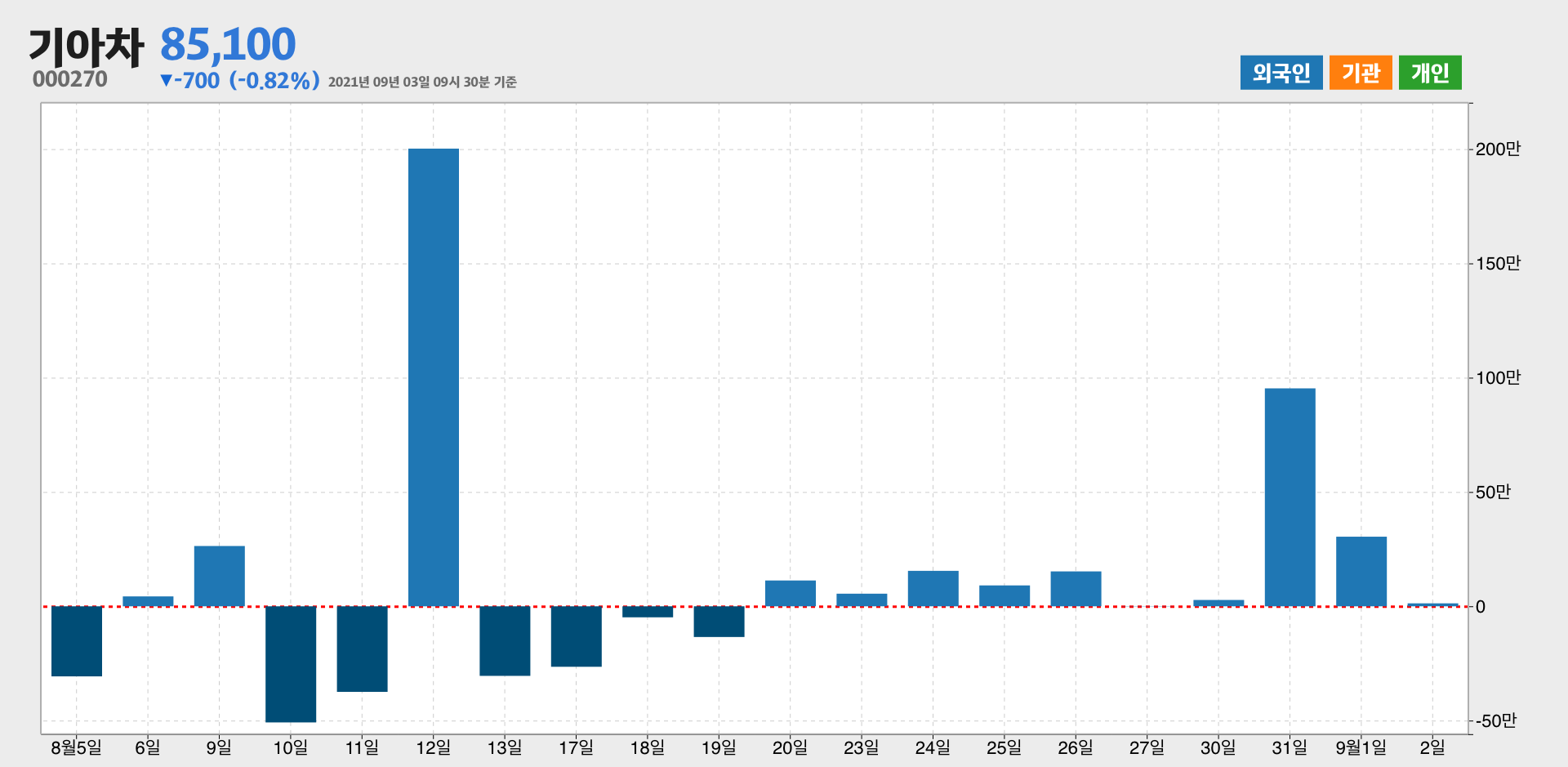Click the 100만 y-axis label
The image size is (1568, 767).
1498,377
